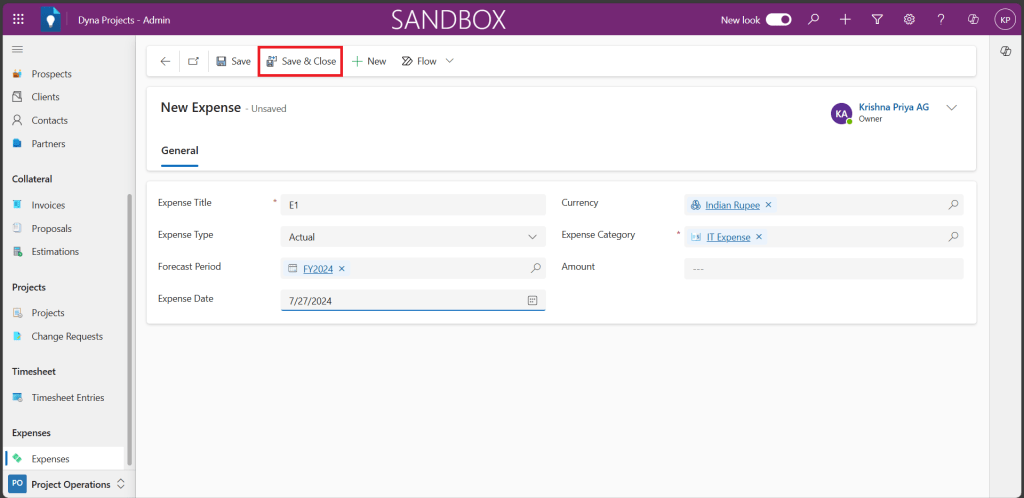Open the app launcher waffle icon
1024x498 pixels.
click(x=18, y=19)
